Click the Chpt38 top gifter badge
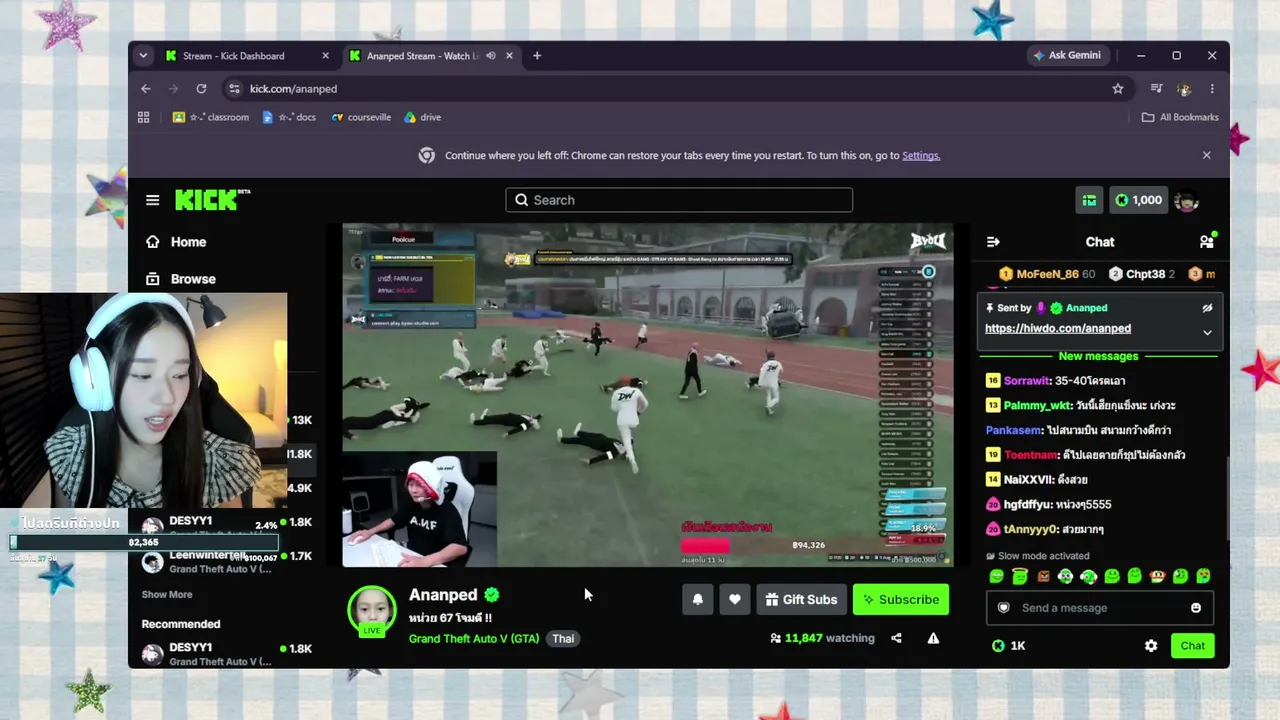This screenshot has width=1280, height=720. coord(1141,274)
